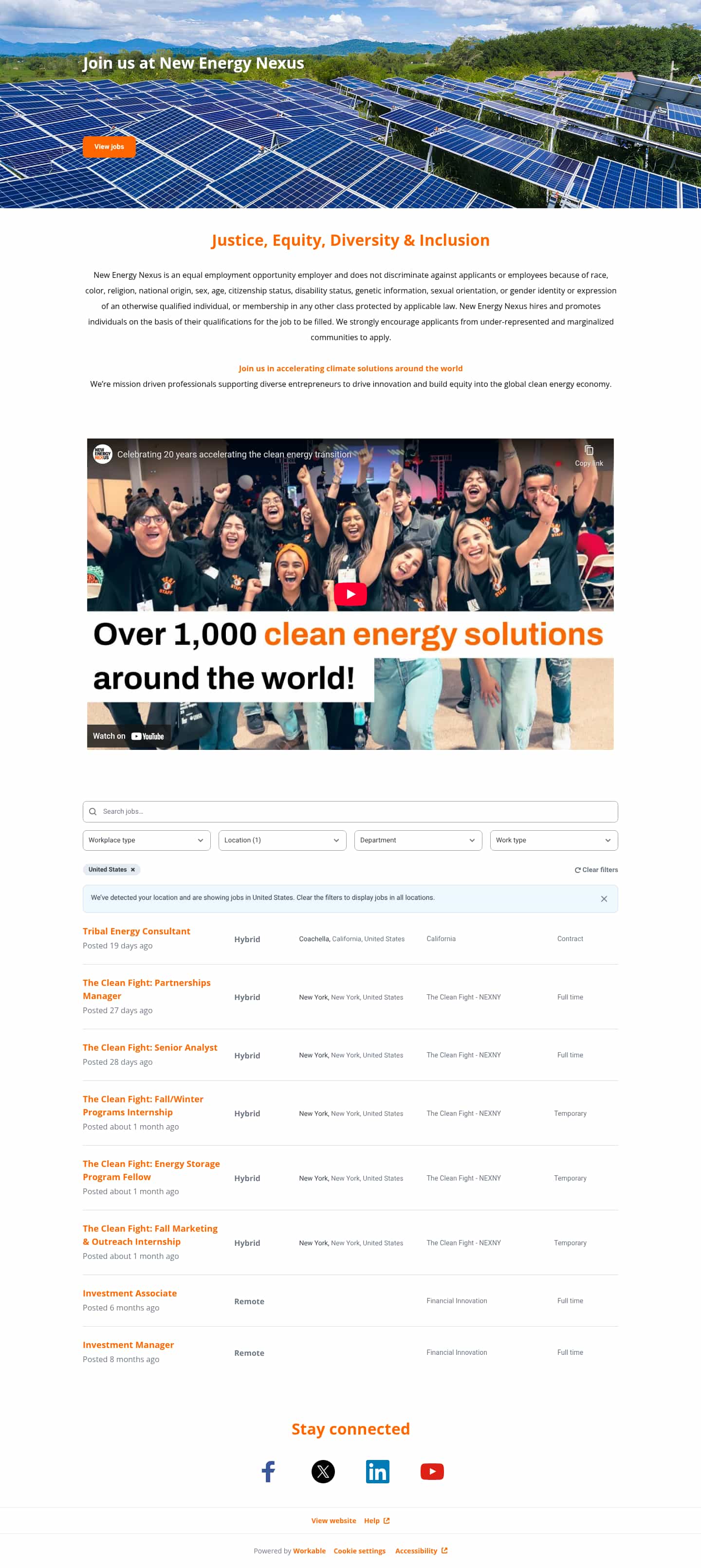Click the 'Posted 8 months ago' text

pos(121,1360)
